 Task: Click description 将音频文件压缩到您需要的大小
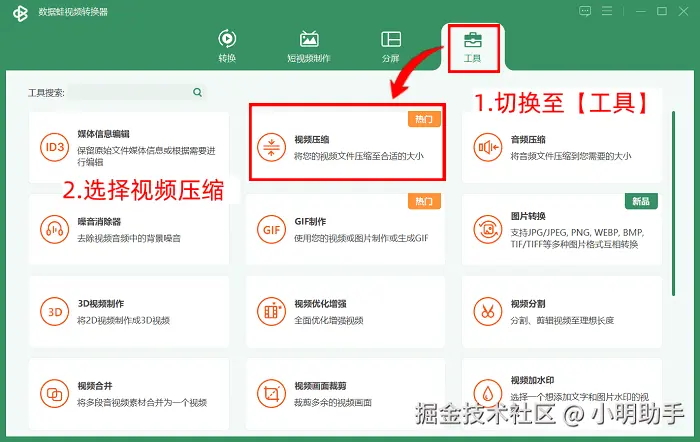click(571, 156)
